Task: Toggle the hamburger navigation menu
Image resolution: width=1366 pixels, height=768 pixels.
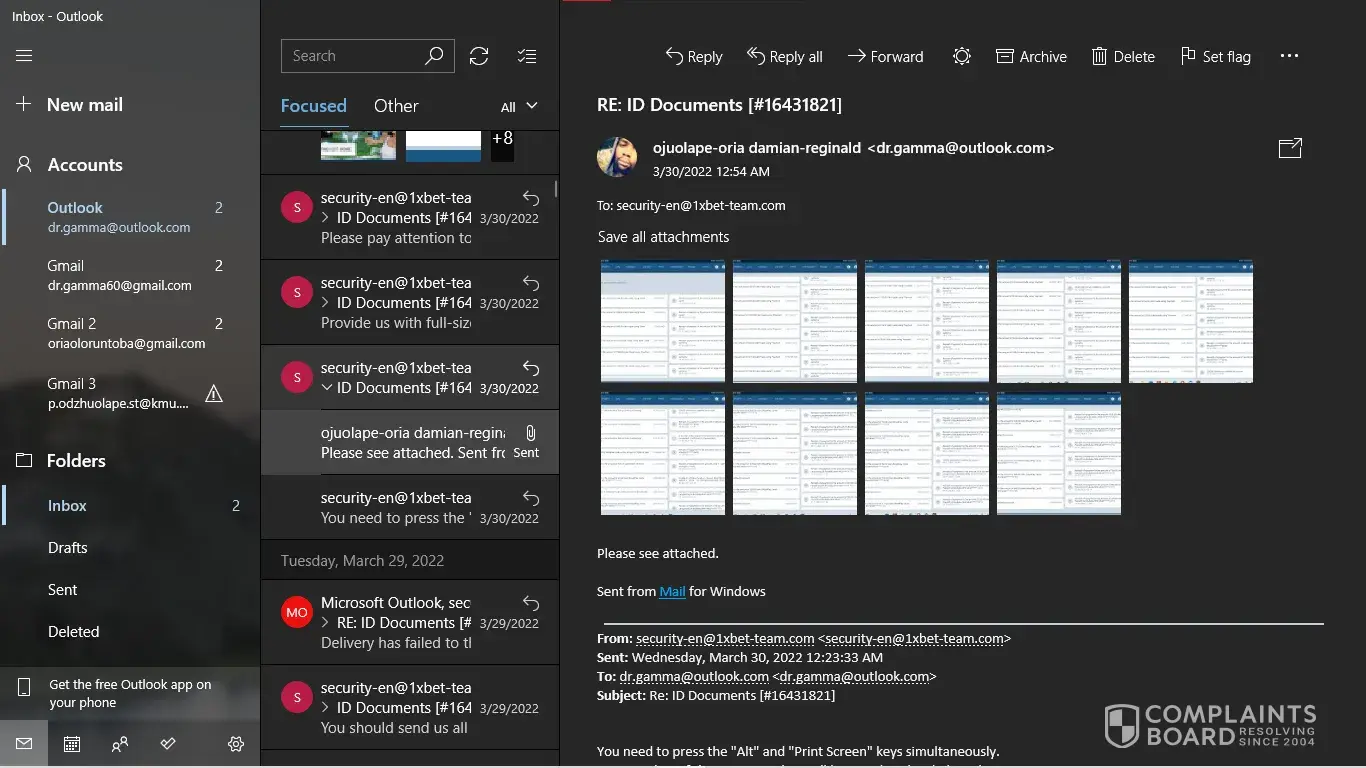Action: tap(24, 56)
